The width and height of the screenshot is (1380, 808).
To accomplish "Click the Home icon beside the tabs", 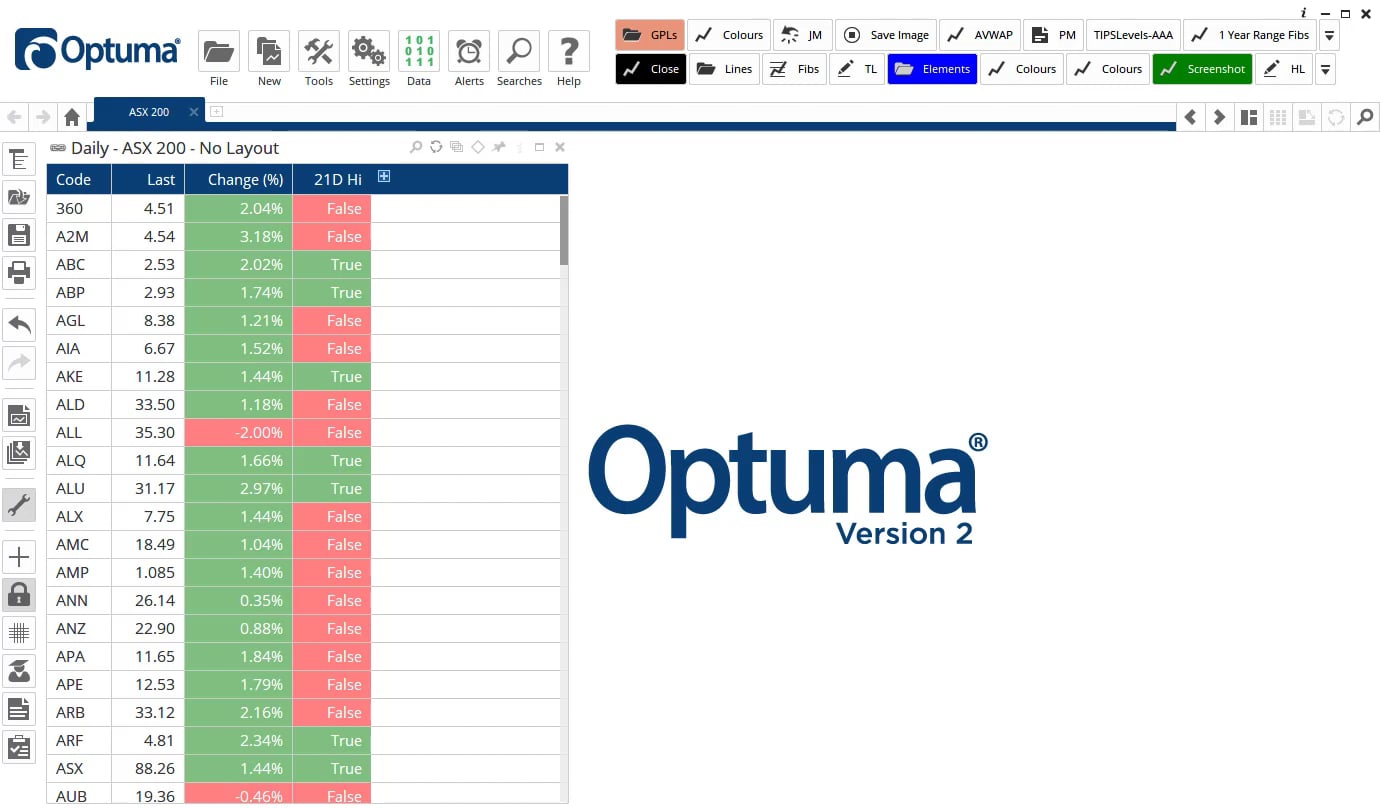I will click(72, 117).
